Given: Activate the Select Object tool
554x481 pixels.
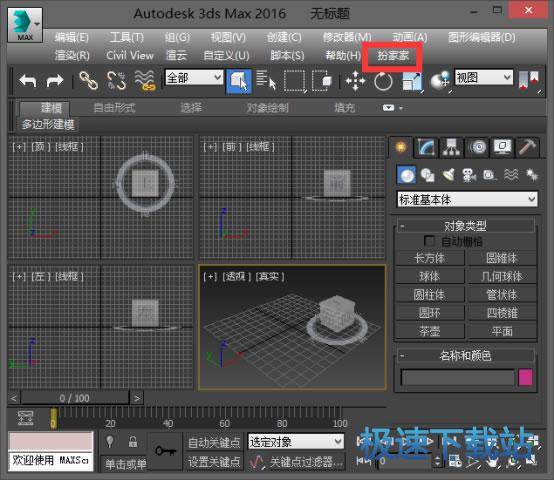Looking at the screenshot, I should click(239, 81).
